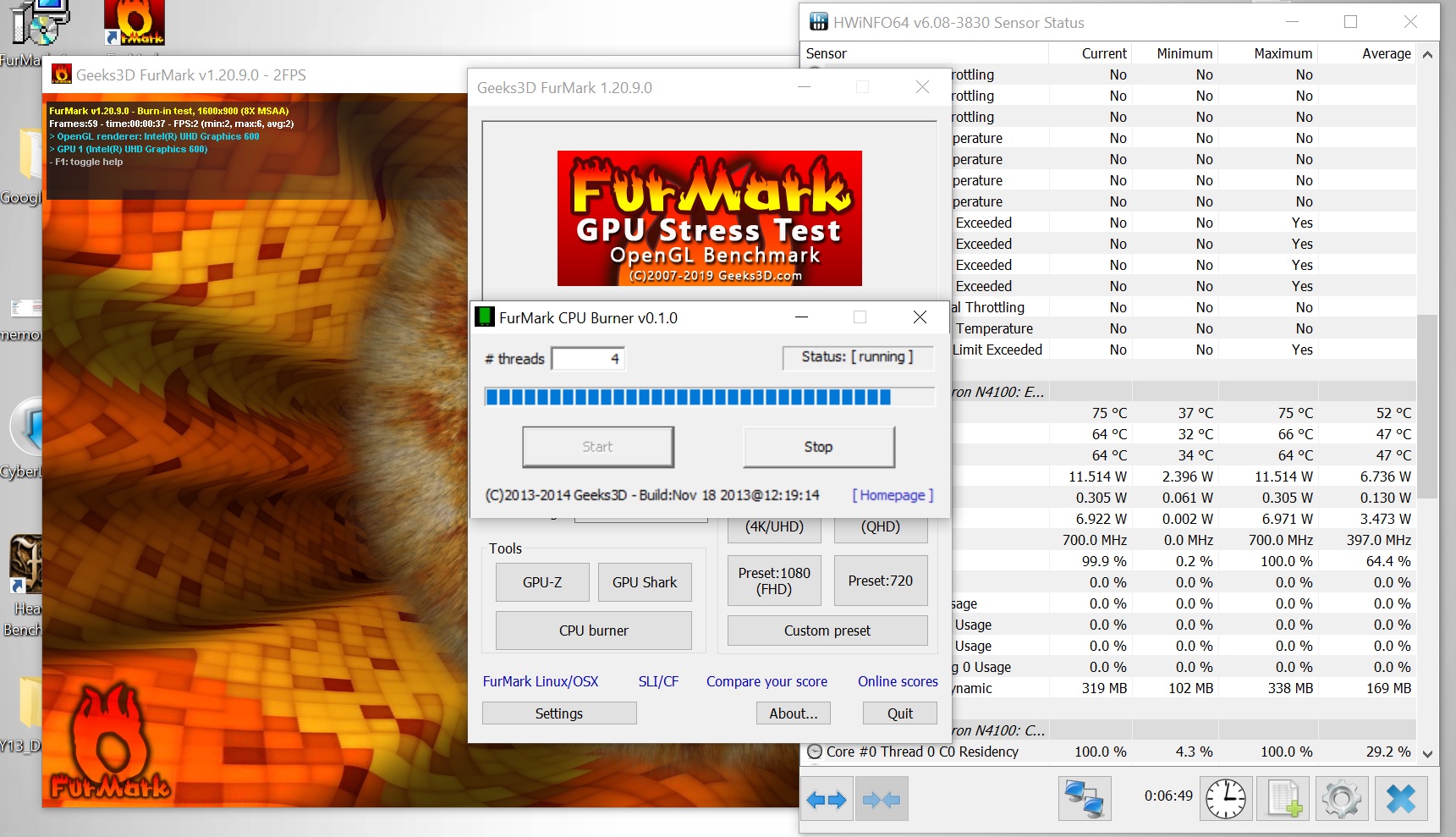Stop the CPU Burner test
The width and height of the screenshot is (1456, 837).
pyautogui.click(x=819, y=447)
